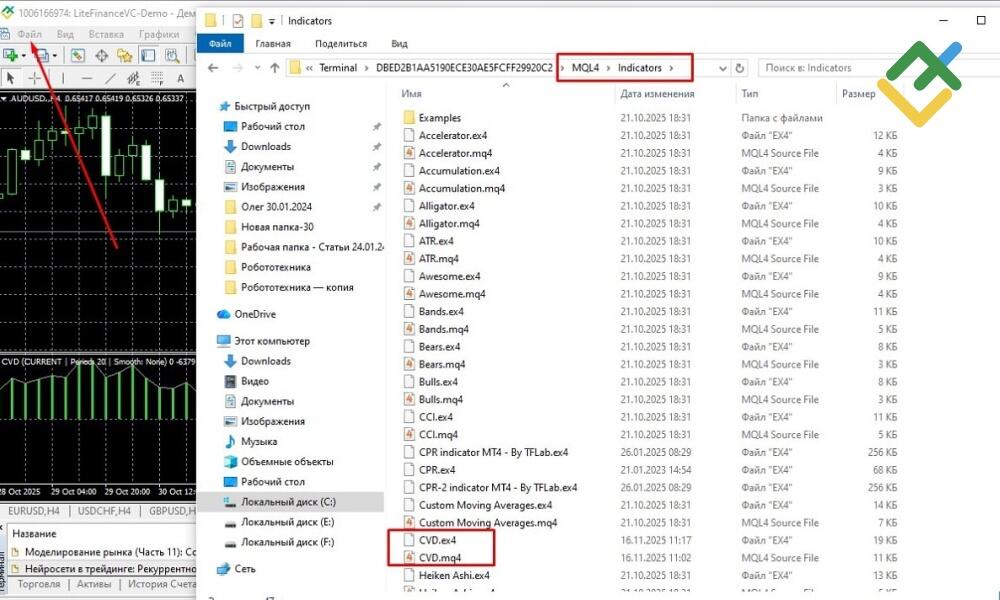
Task: Select the Text label A tool
Action: point(180,78)
